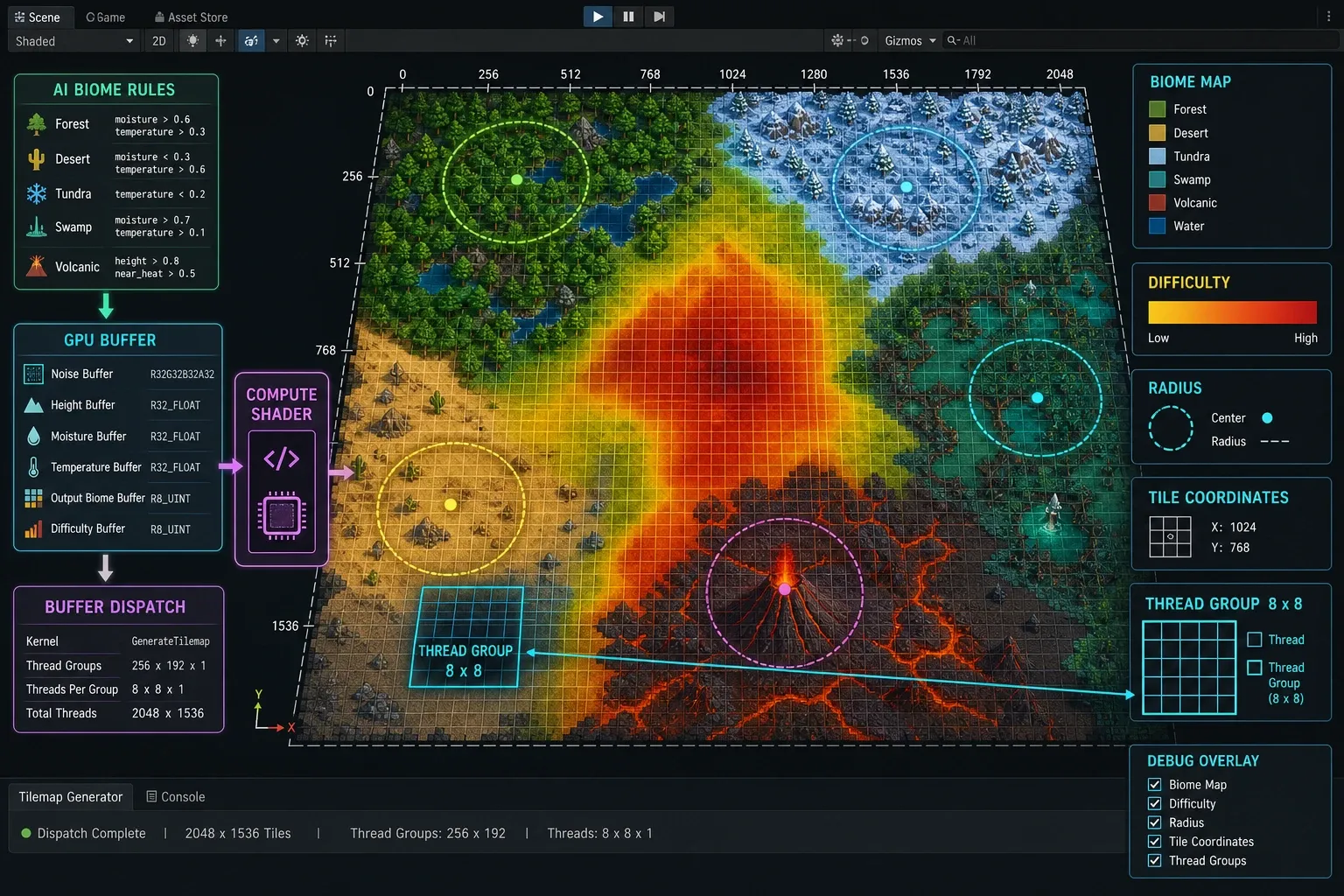Image resolution: width=1344 pixels, height=896 pixels.
Task: Toggle the scene effects icon in toolbar
Action: [251, 41]
